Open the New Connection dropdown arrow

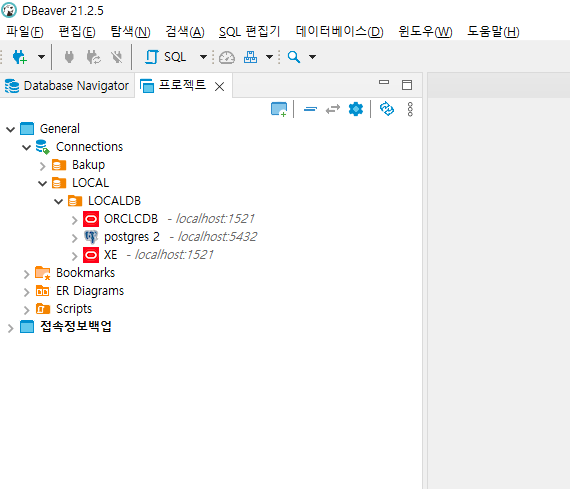click(x=41, y=57)
